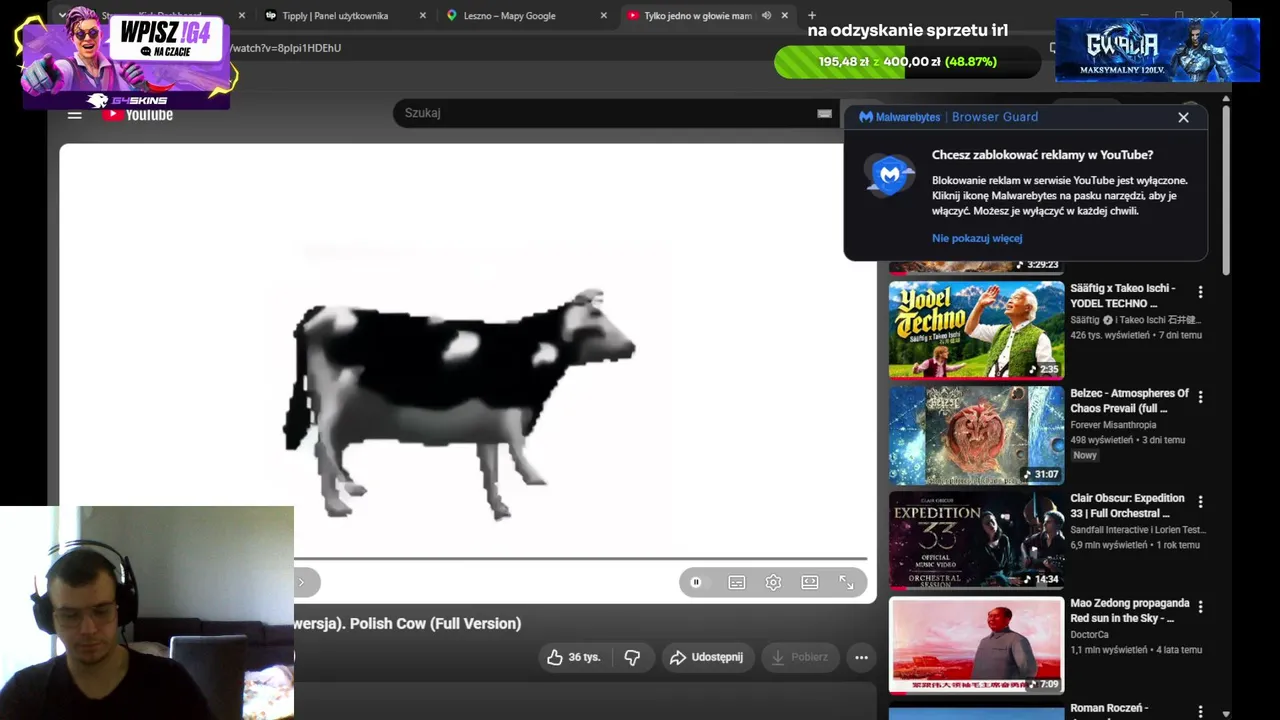The width and height of the screenshot is (1280, 720).
Task: Click 'Nie pokazuj więcej' link
Action: click(x=977, y=238)
